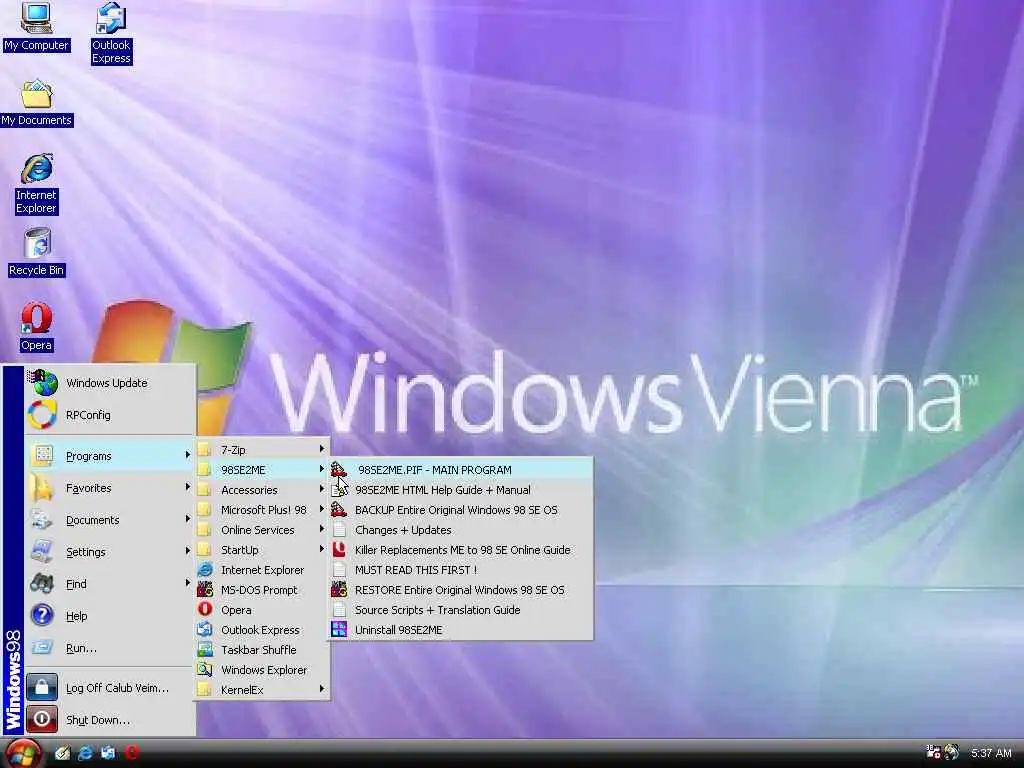
Task: Open Source Scripts + Translation Guide
Action: coord(461,610)
